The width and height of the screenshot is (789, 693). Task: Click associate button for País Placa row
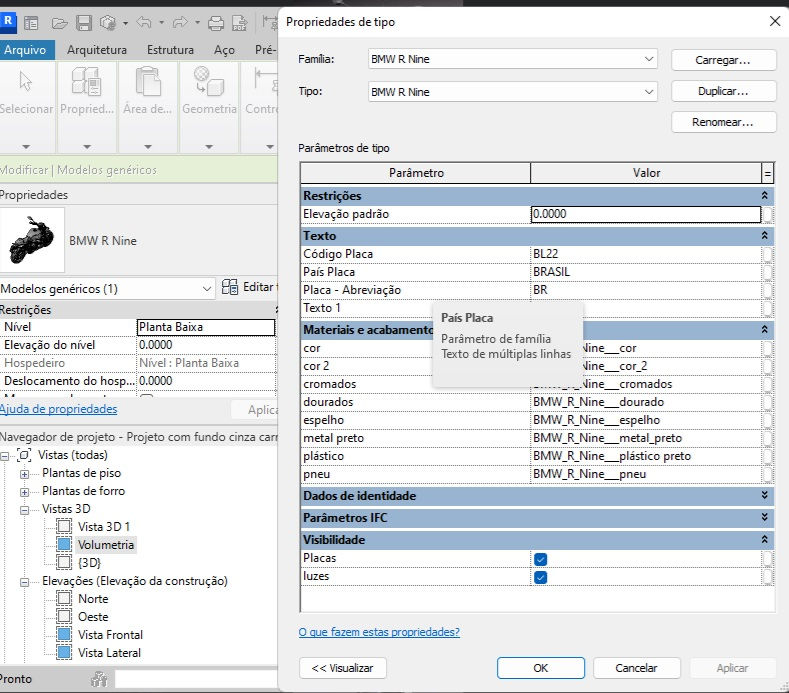pyautogui.click(x=767, y=272)
